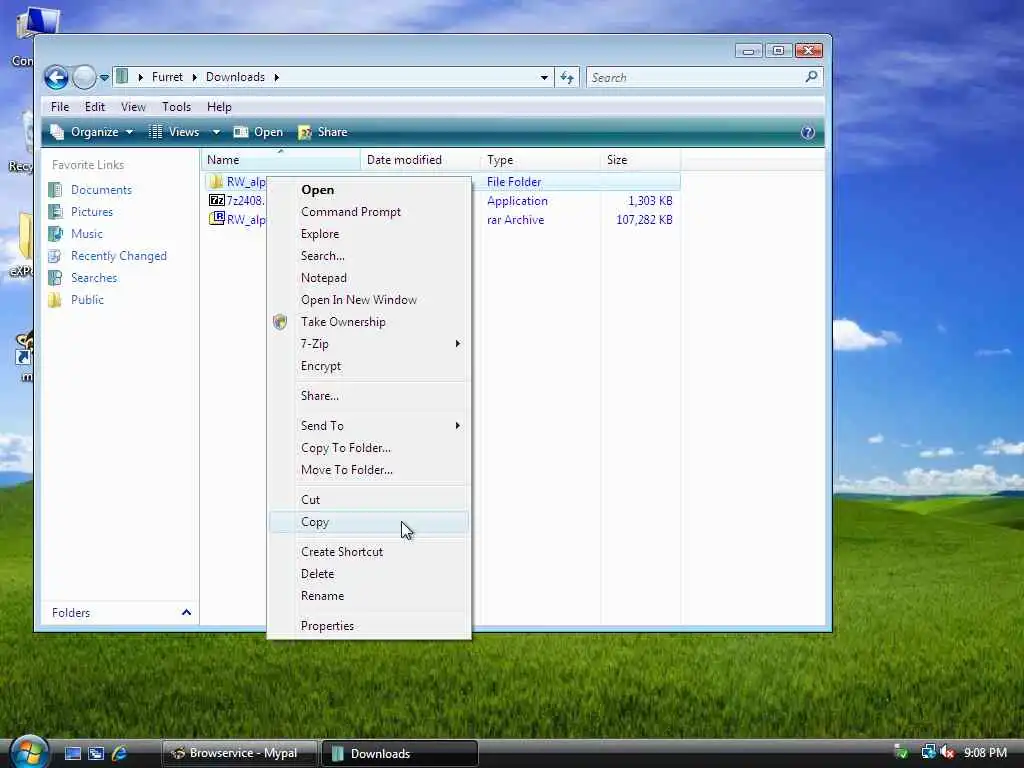The width and height of the screenshot is (1024, 768).
Task: Click the muted volume tray icon
Action: click(947, 753)
